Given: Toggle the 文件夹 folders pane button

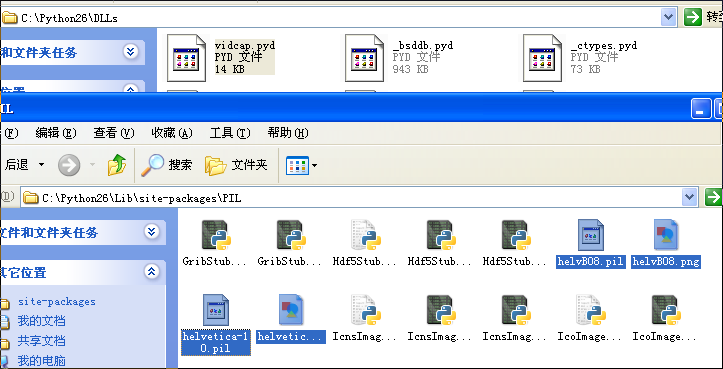Looking at the screenshot, I should coord(236,165).
